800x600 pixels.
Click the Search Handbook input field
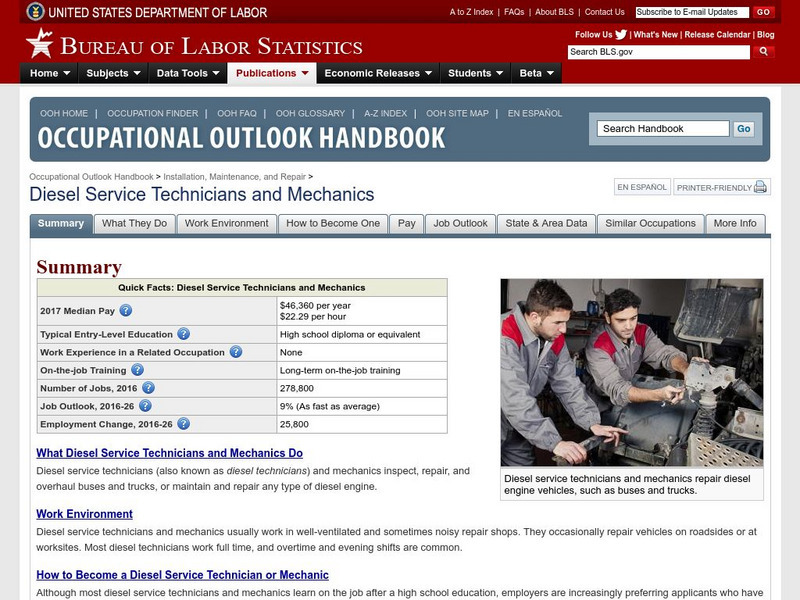663,129
